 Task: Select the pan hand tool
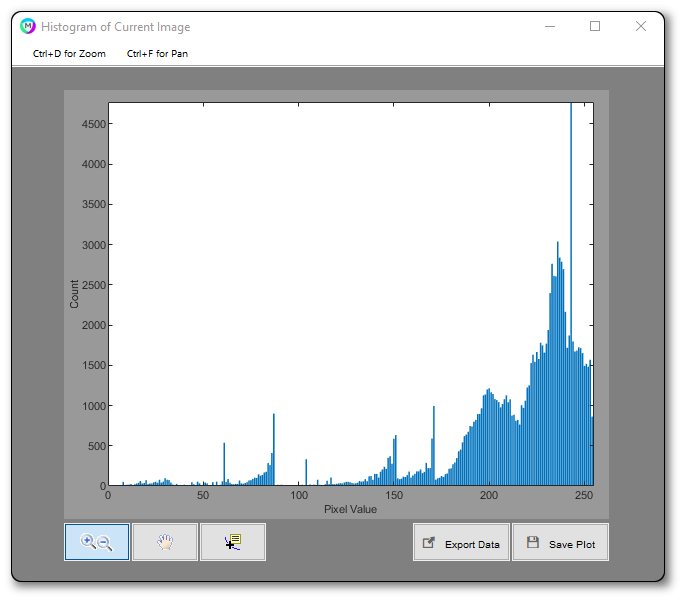coord(165,542)
